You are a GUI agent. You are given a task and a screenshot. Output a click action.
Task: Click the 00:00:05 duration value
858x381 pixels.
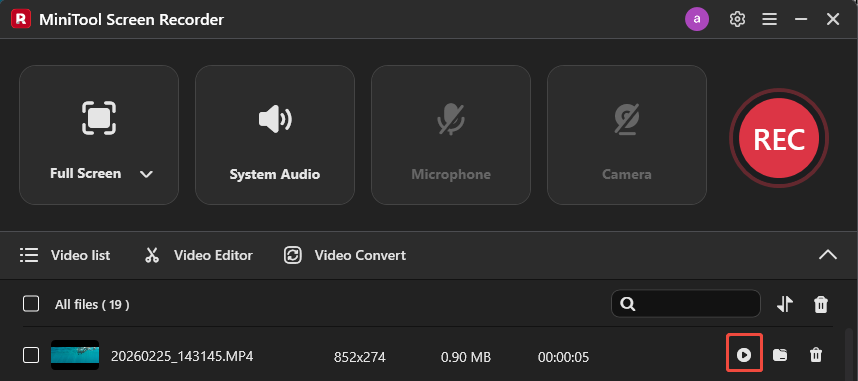coord(564,357)
